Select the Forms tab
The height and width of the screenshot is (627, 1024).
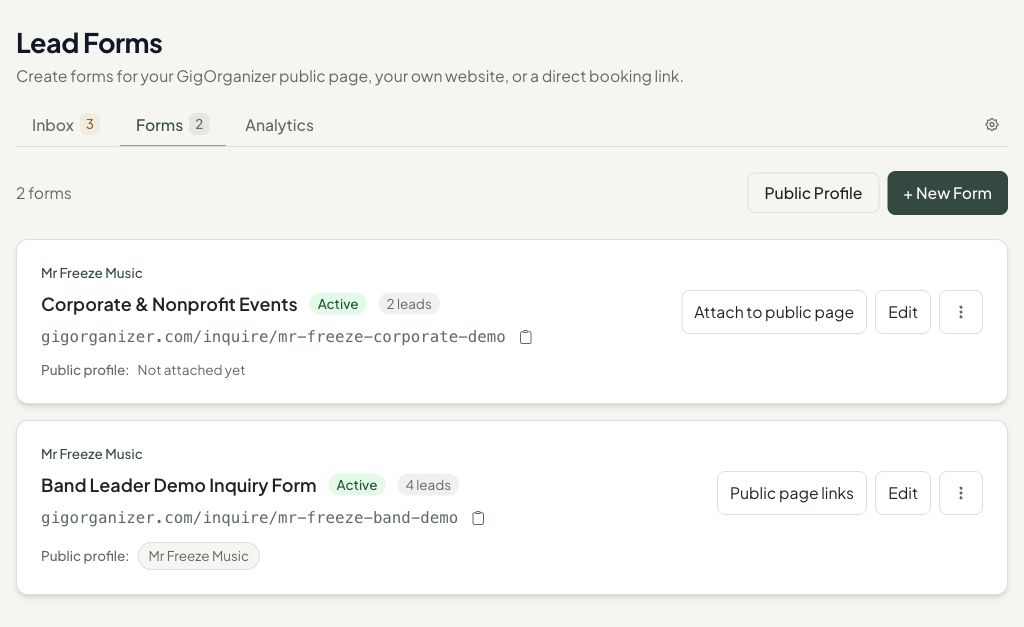(x=172, y=125)
